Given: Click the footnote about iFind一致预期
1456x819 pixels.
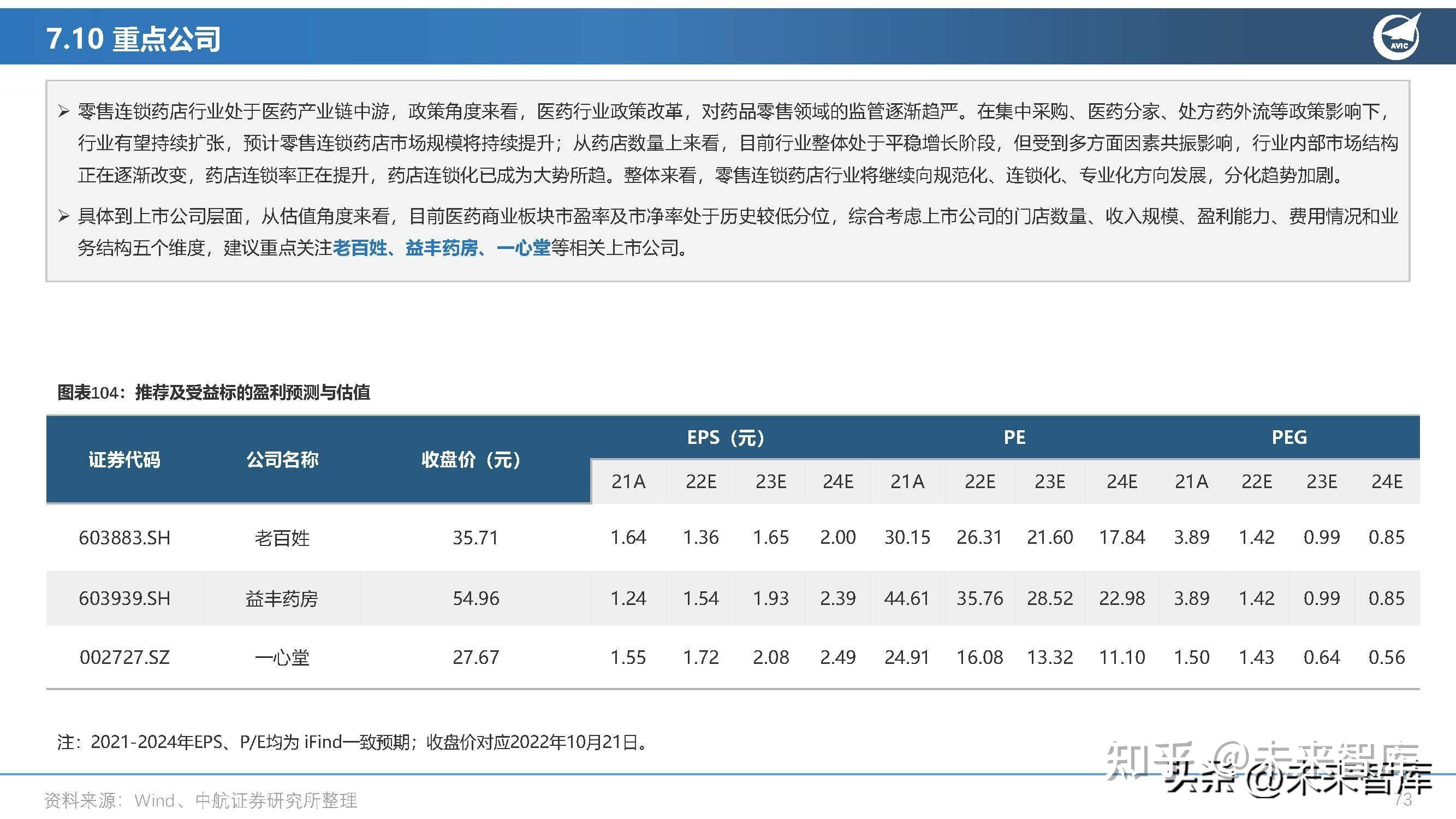Looking at the screenshot, I should click(x=354, y=742).
